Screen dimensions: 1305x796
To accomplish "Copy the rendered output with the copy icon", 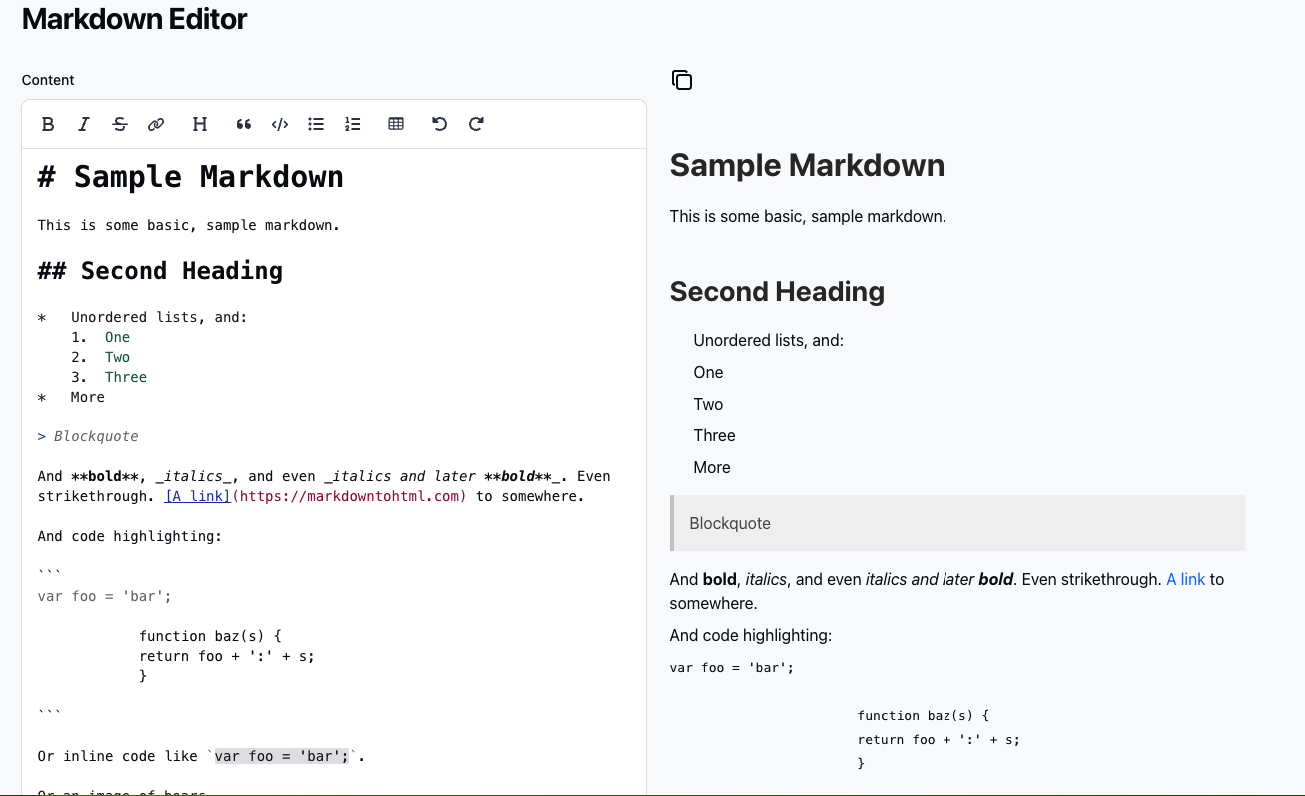I will [682, 80].
